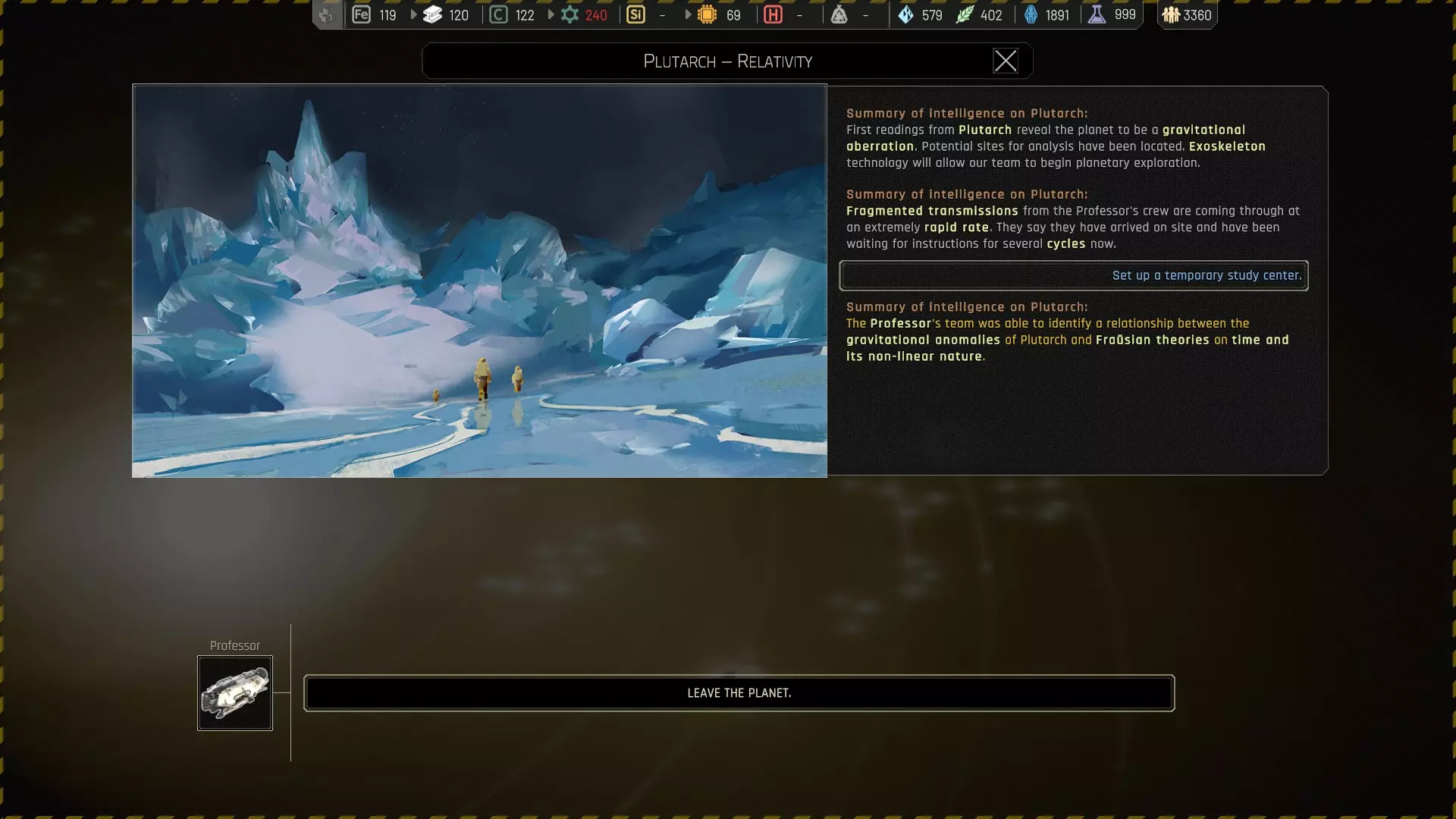Expand arrow between carbon and alloy
This screenshot has width=1456, height=819.
tap(551, 14)
